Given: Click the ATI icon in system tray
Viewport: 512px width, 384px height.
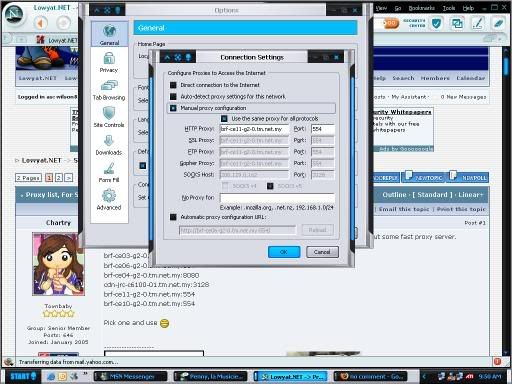Looking at the screenshot, I should pos(470,377).
